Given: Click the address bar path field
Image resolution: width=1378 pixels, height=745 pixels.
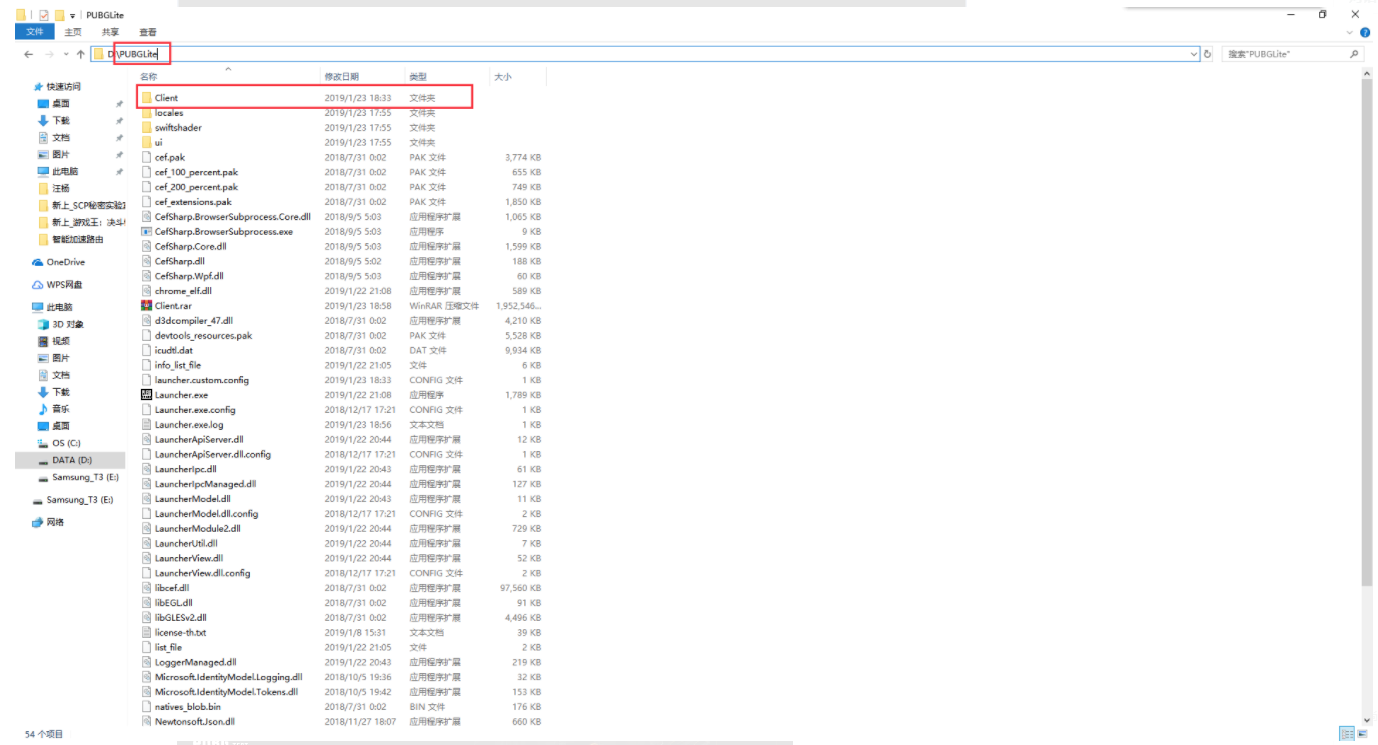Looking at the screenshot, I should [644, 54].
